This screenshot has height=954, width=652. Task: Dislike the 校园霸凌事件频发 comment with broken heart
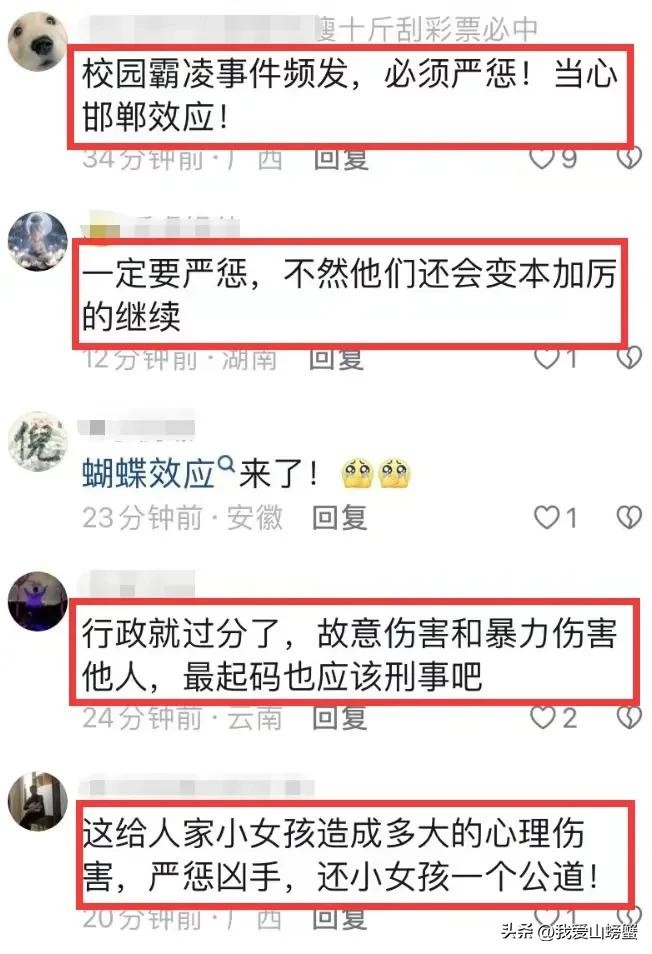coord(629,158)
